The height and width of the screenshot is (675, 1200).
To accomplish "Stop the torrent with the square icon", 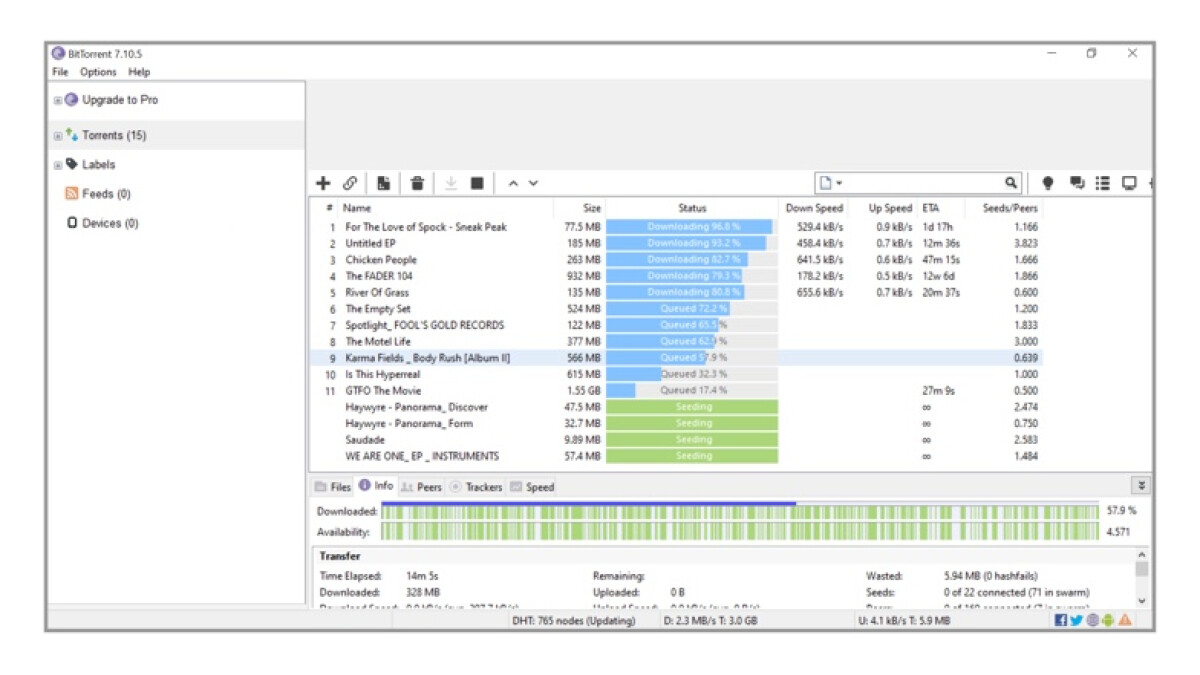I will [x=477, y=183].
